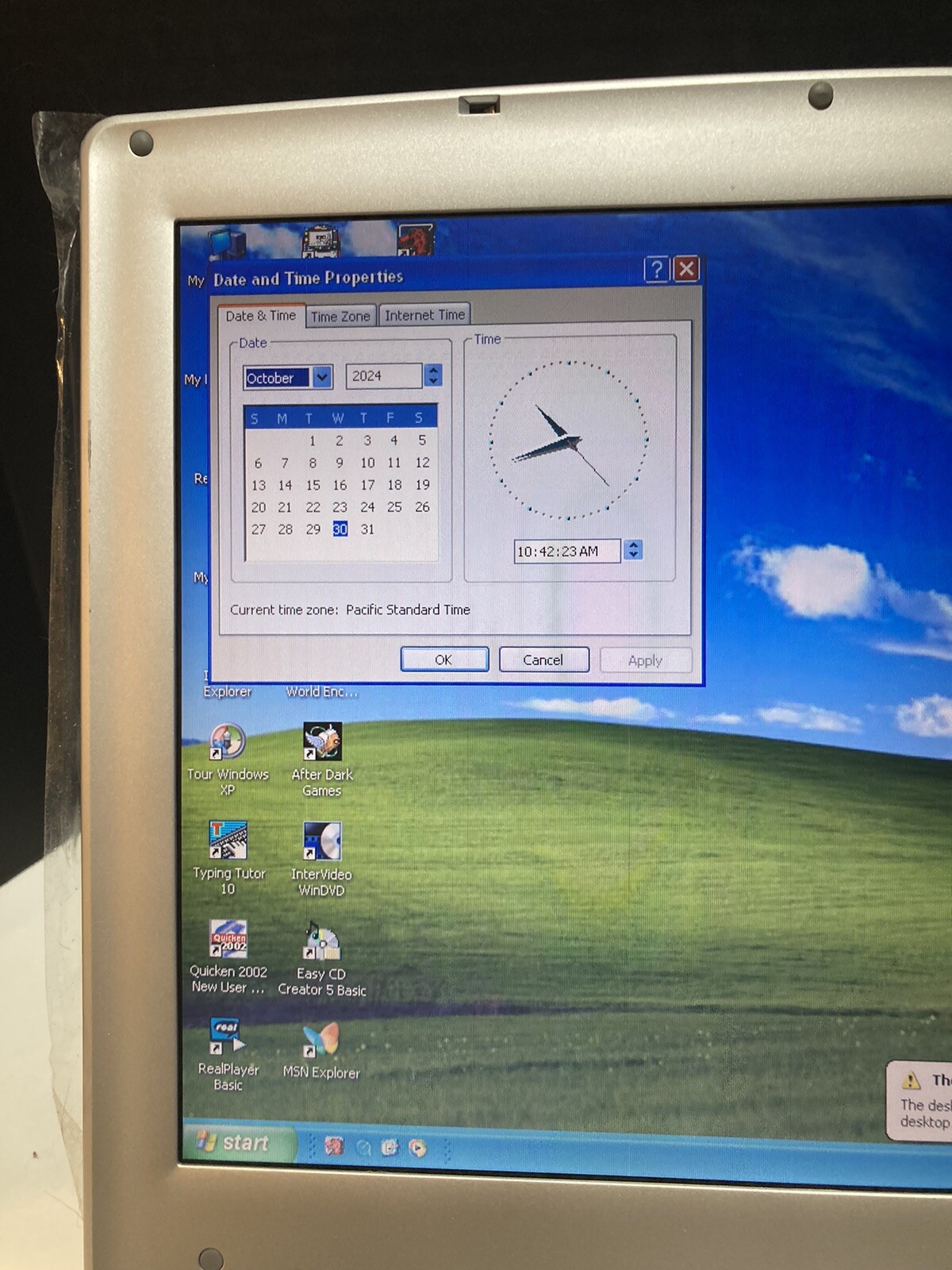This screenshot has height=1270, width=952.
Task: Click the faint round Quick Launch taskbar icon
Action: pos(363,1147)
